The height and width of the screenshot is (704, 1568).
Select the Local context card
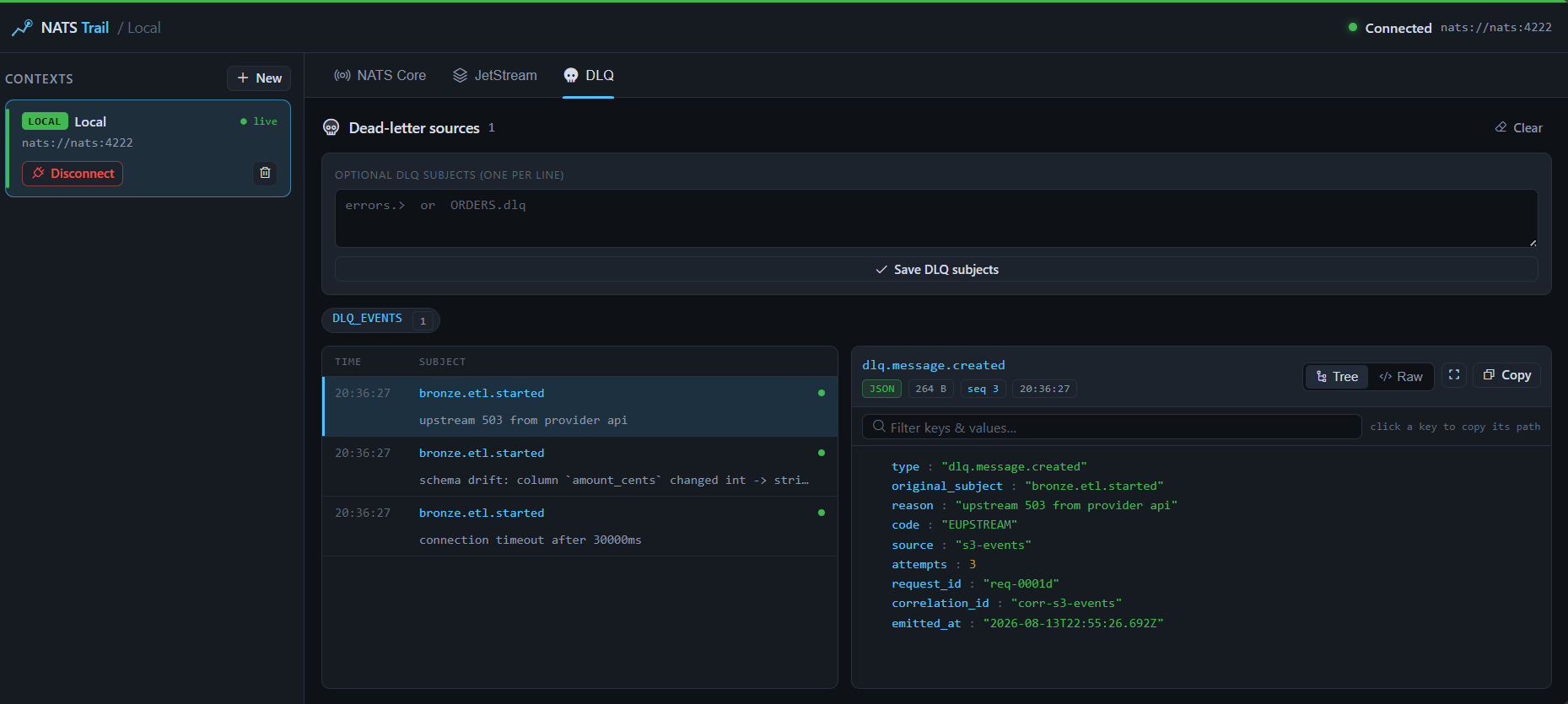click(x=148, y=148)
